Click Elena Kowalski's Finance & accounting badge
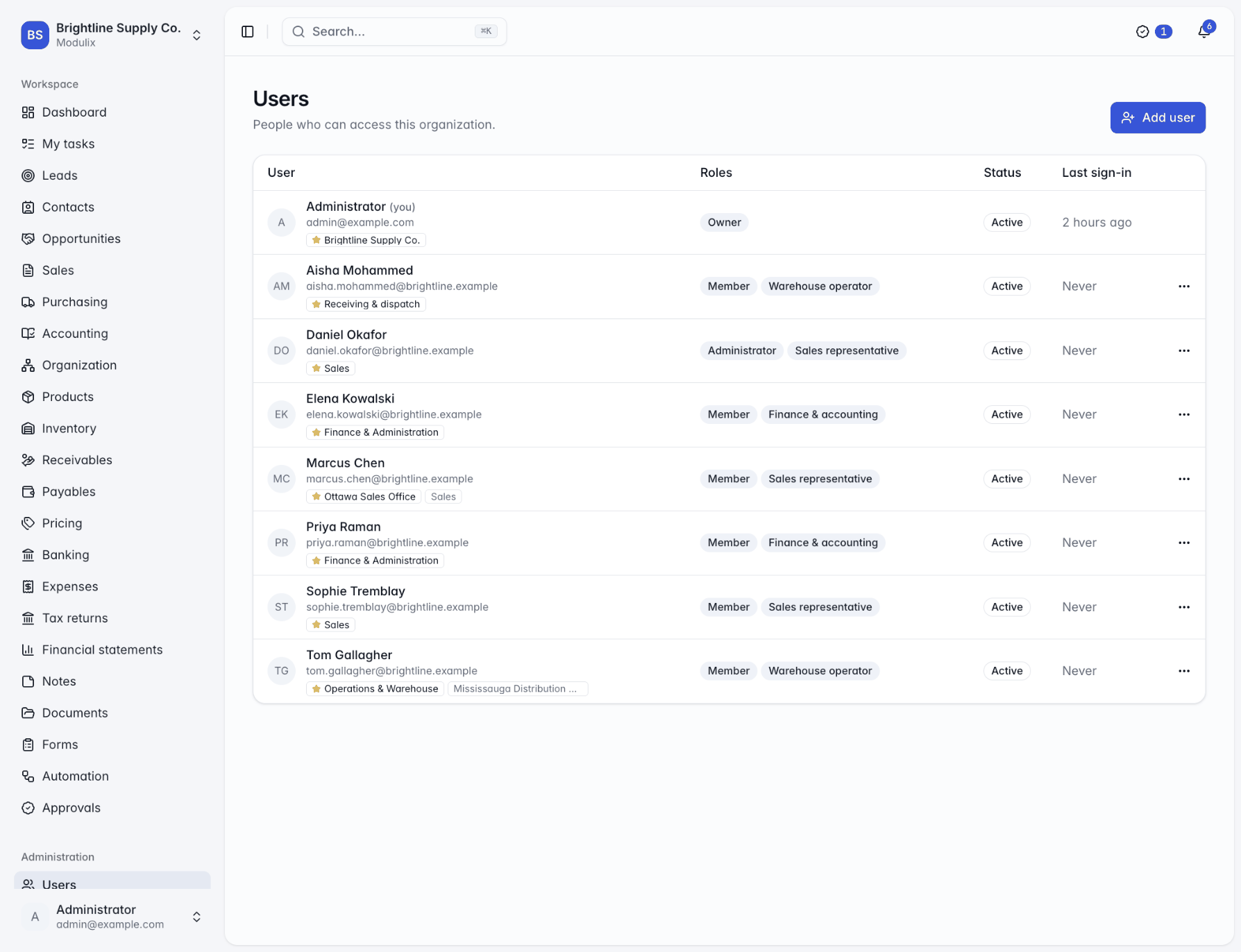The width and height of the screenshot is (1241, 952). pos(823,414)
